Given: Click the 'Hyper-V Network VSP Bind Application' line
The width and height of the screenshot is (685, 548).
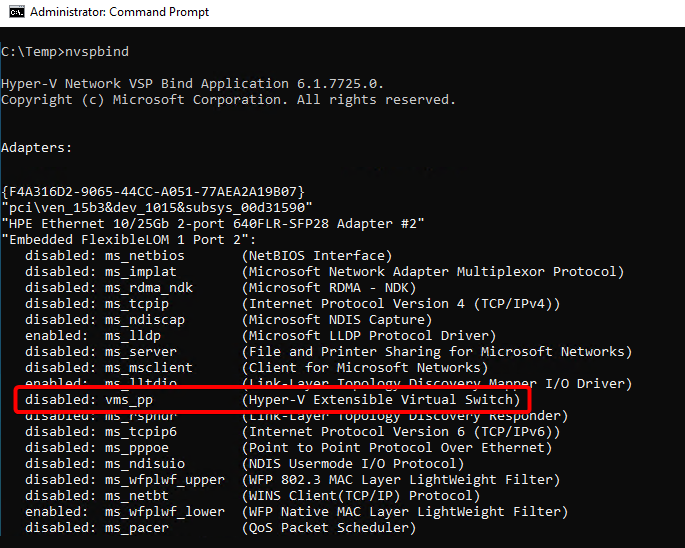Looking at the screenshot, I should [192, 83].
